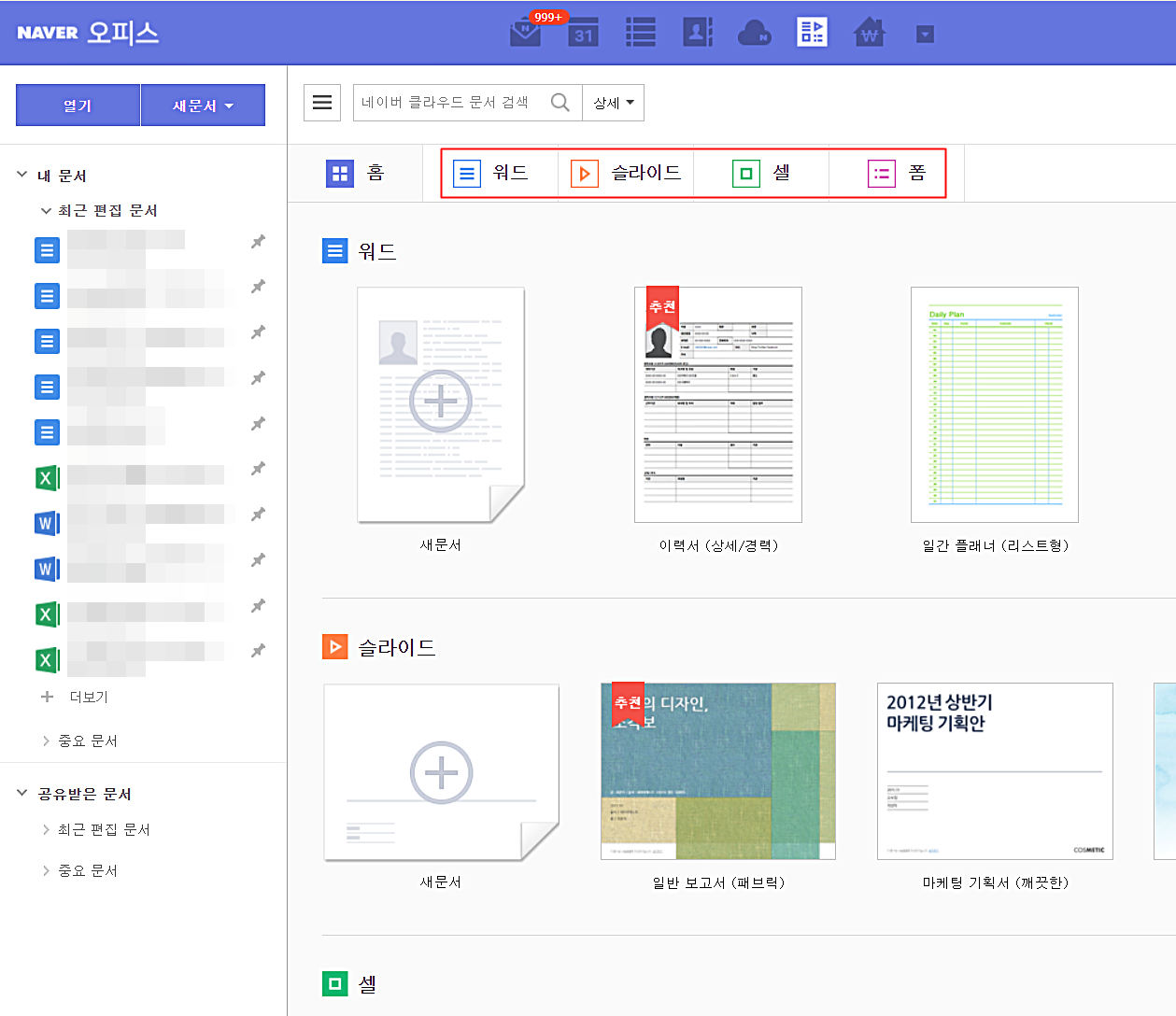Pin the second recent document in the list
This screenshot has width=1176, height=1016.
(x=258, y=287)
